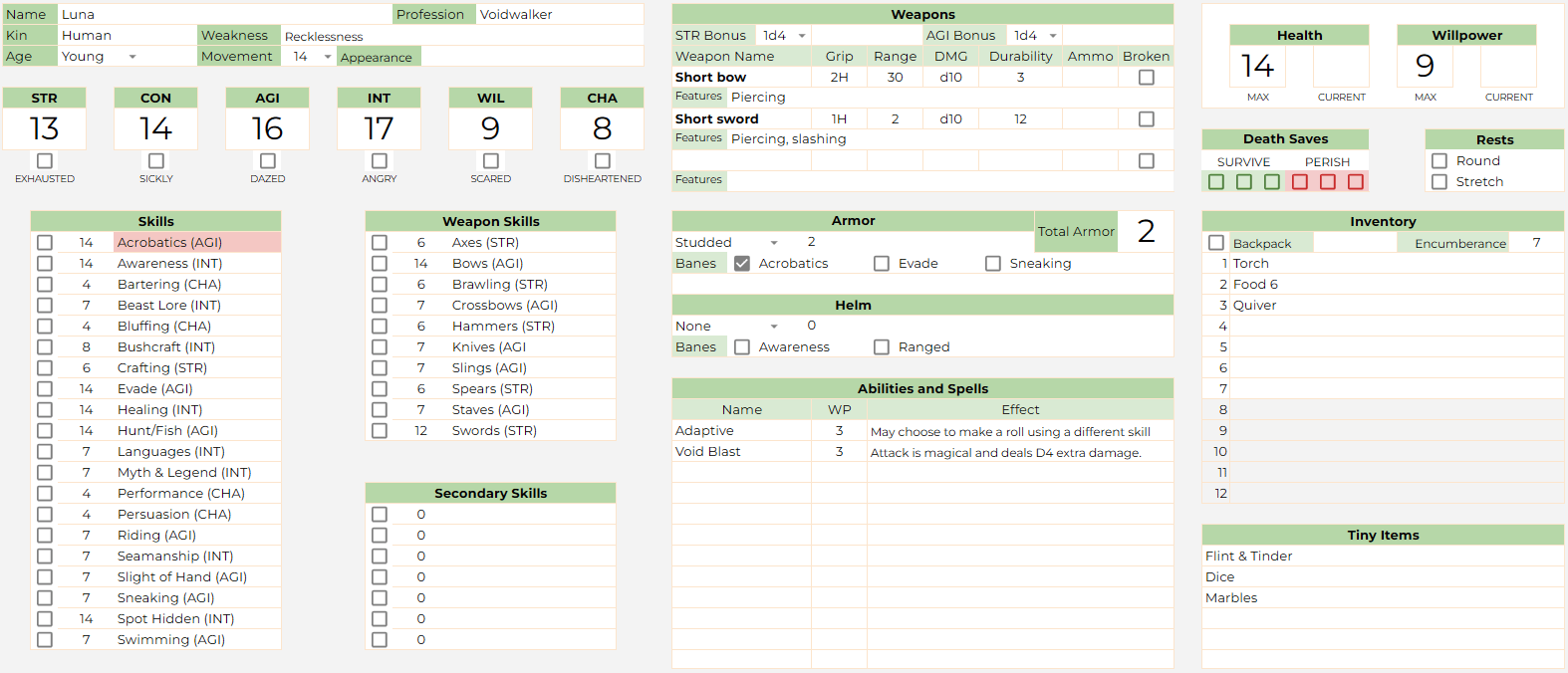Select the Short sword weapon name

(x=716, y=118)
